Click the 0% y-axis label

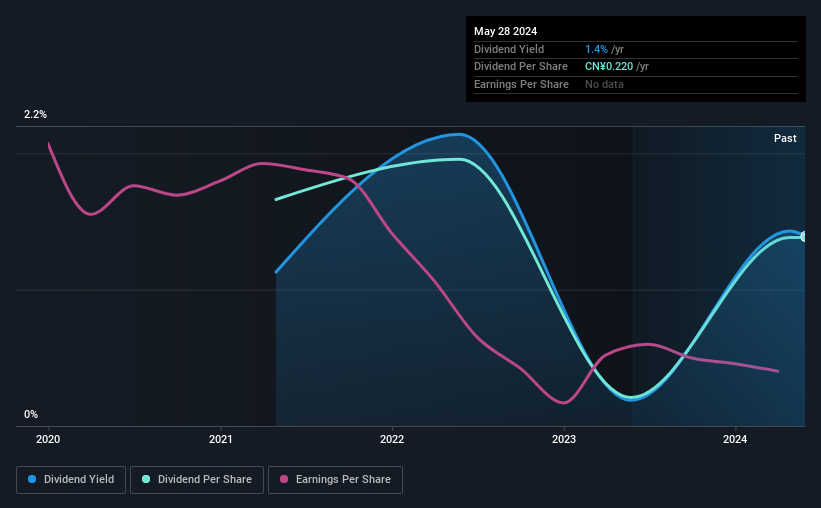(31, 414)
